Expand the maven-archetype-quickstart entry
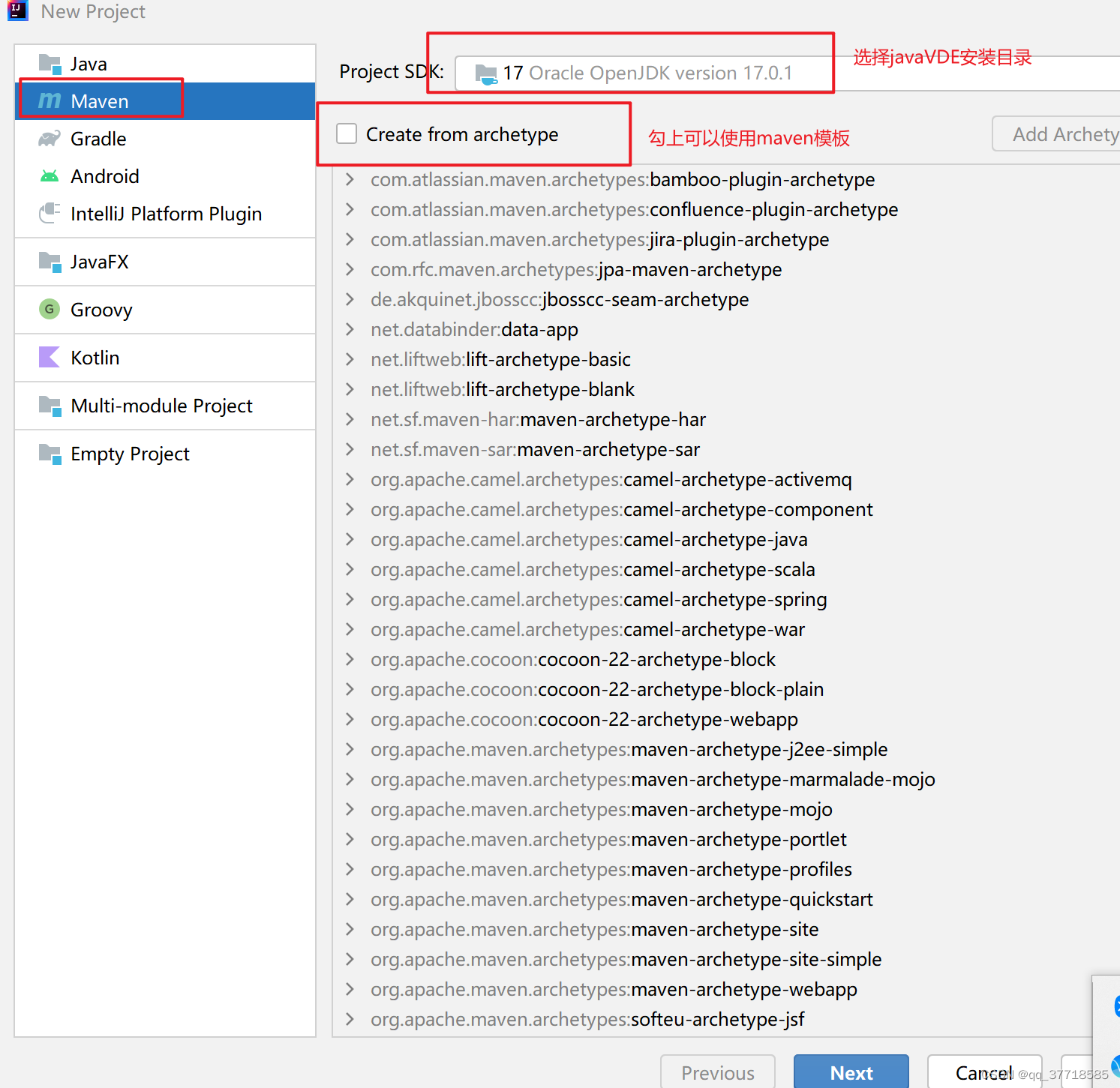This screenshot has width=1120, height=1088. [350, 899]
